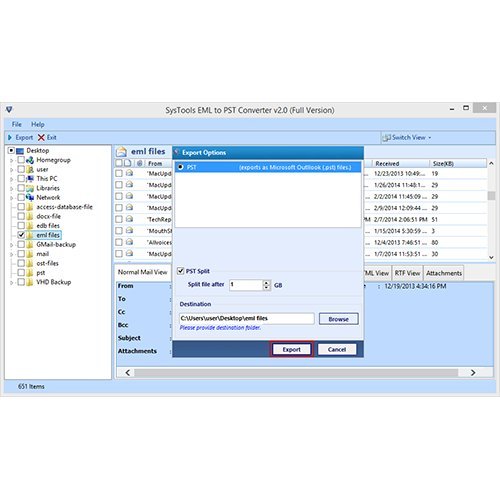Click the Desktop icon in folder tree
This screenshot has height=500, width=500.
tap(20, 151)
